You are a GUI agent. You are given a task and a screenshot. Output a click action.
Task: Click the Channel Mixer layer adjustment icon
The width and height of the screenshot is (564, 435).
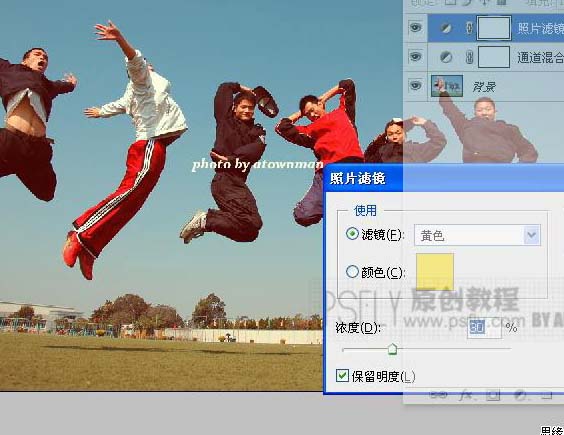point(446,57)
